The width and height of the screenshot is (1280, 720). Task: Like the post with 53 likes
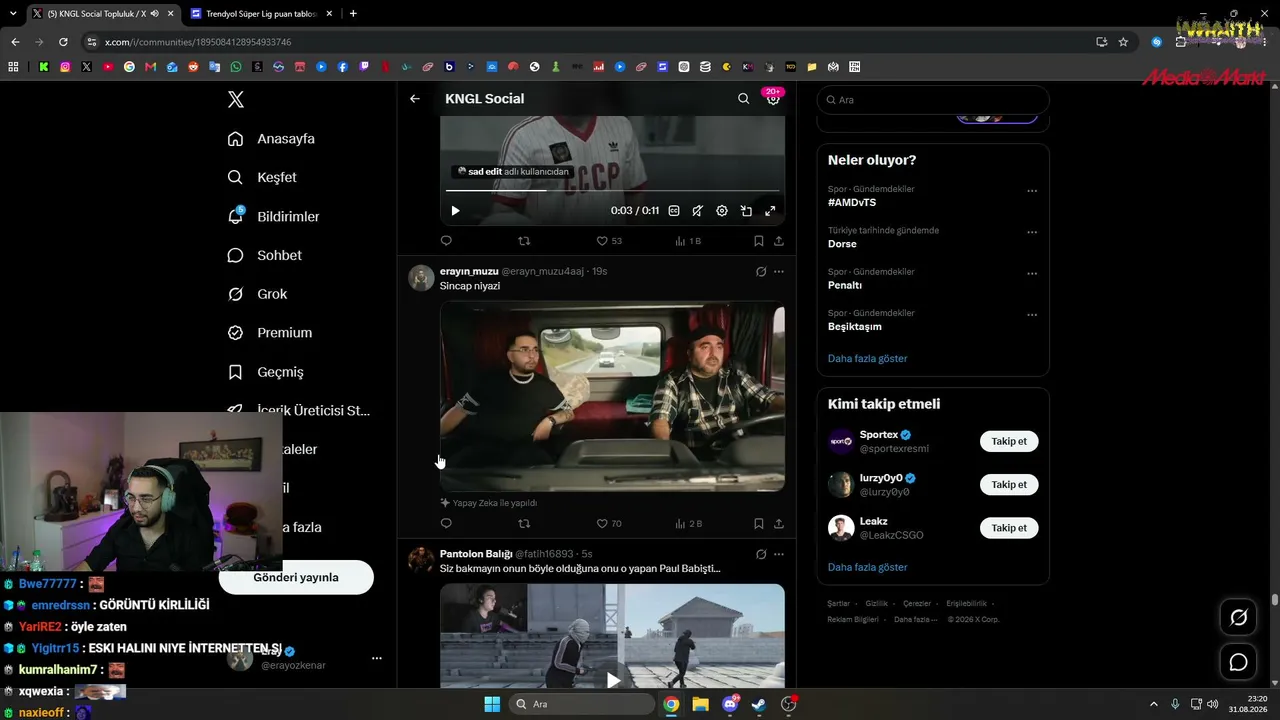point(609,241)
